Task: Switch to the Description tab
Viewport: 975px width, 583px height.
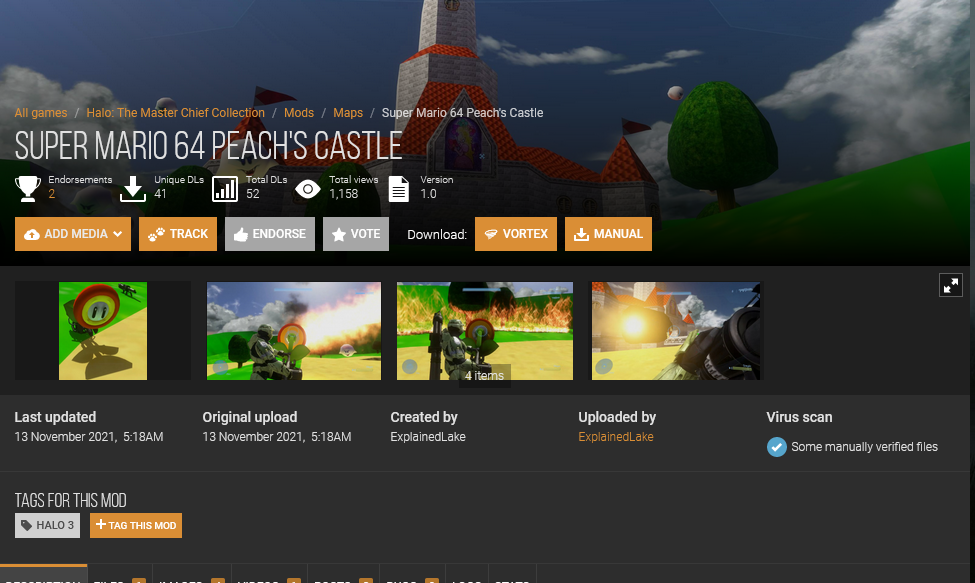Action: coord(44,574)
